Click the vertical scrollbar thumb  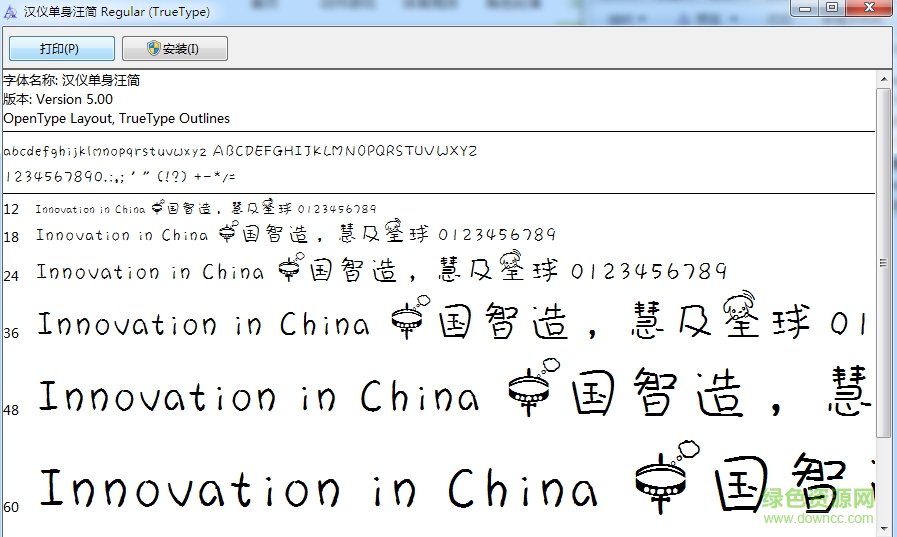click(x=884, y=263)
